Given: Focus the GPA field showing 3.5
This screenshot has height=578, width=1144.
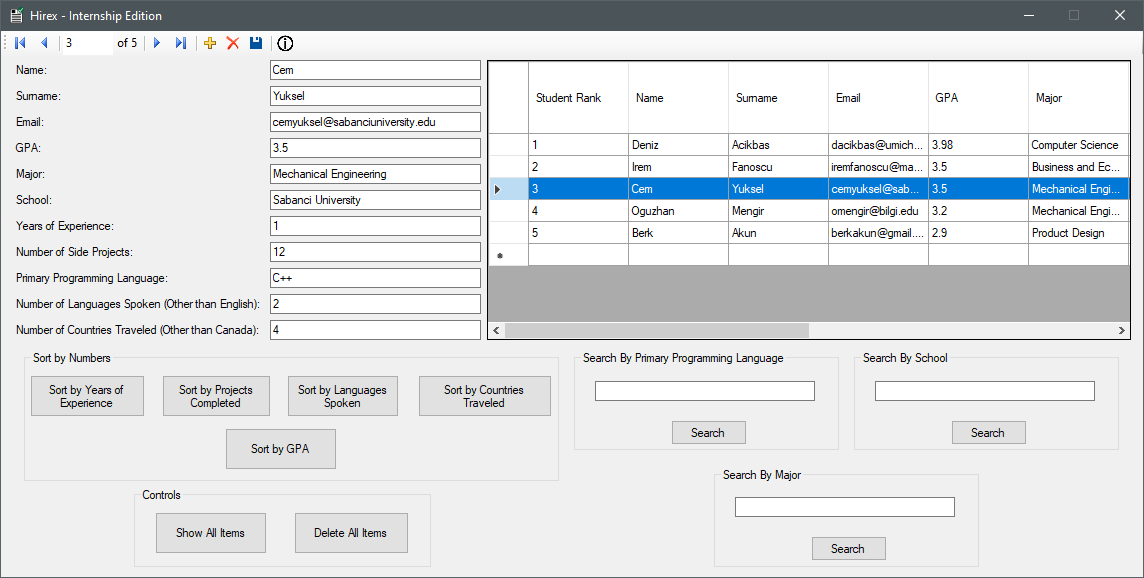Looking at the screenshot, I should click(375, 147).
